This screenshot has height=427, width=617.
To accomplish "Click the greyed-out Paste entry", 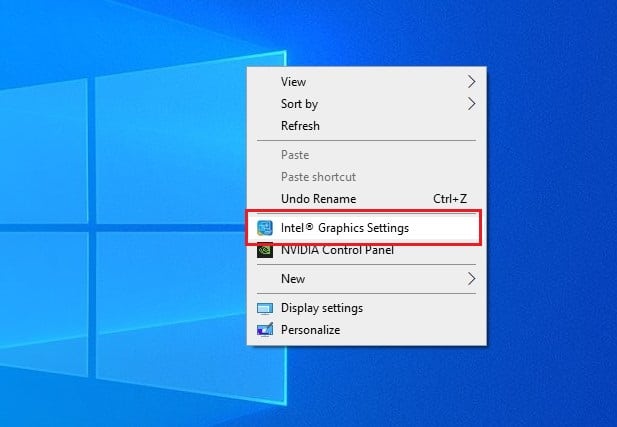I will point(366,155).
